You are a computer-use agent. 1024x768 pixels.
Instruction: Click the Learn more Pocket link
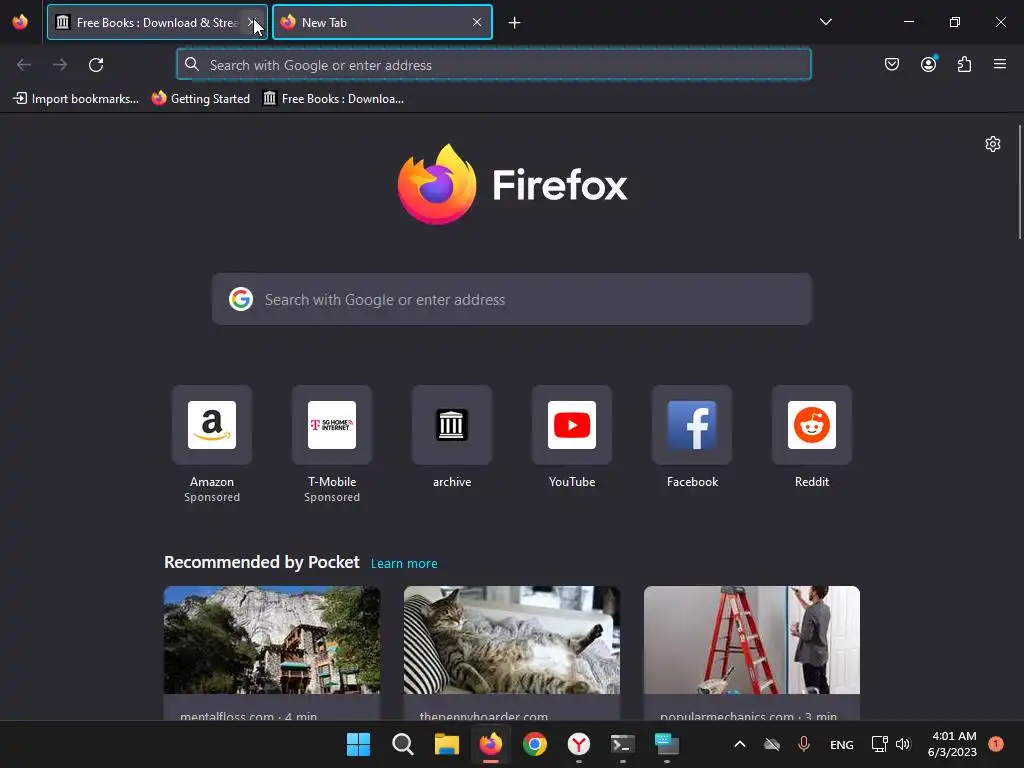pyautogui.click(x=404, y=563)
